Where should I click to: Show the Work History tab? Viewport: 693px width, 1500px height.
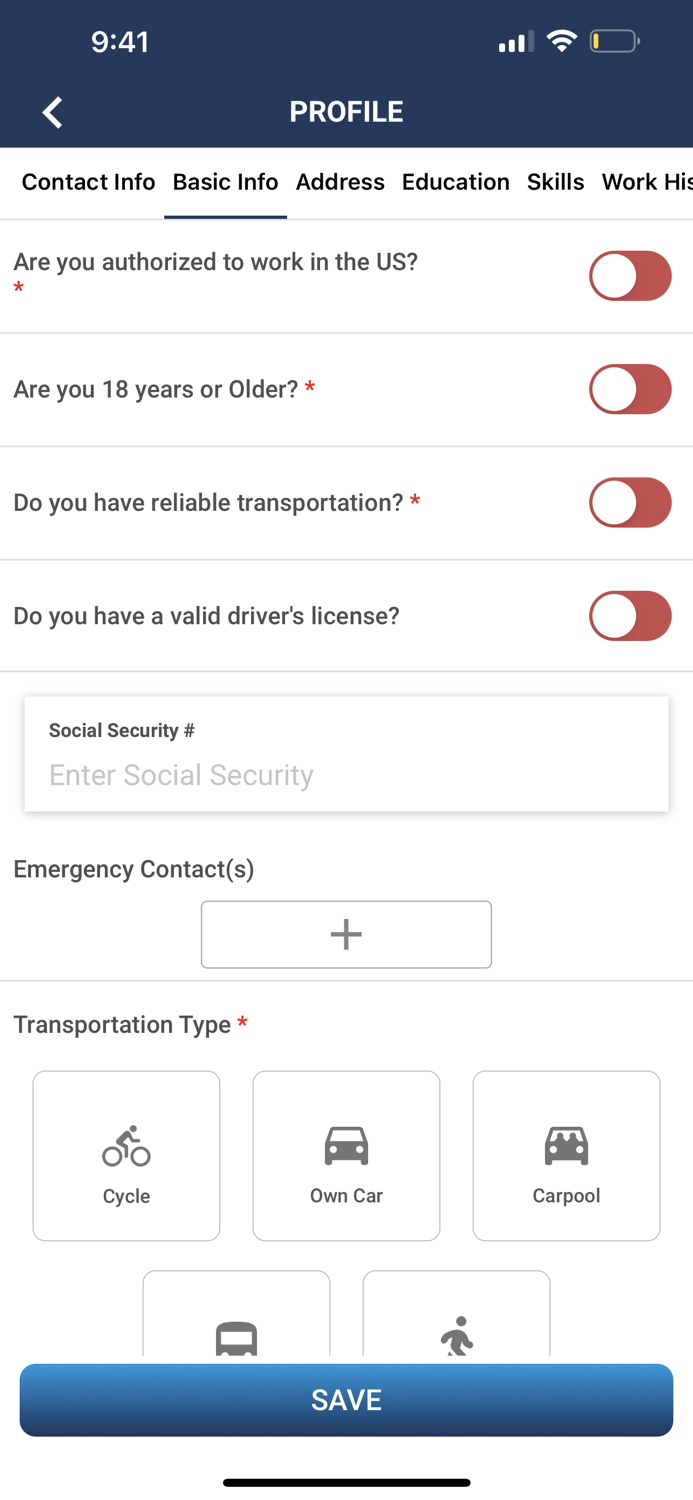[646, 182]
